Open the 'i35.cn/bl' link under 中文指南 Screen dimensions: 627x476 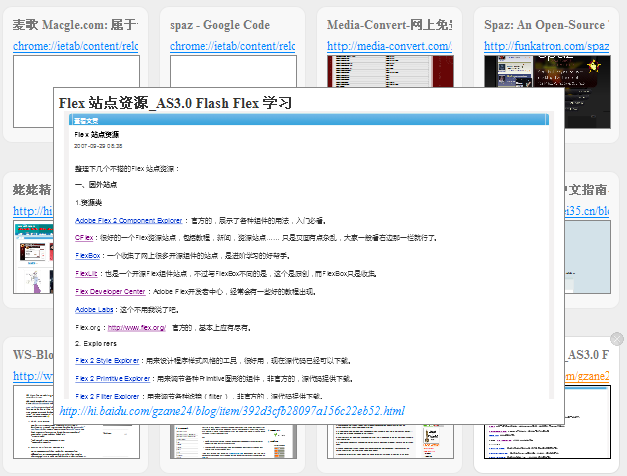587,211
